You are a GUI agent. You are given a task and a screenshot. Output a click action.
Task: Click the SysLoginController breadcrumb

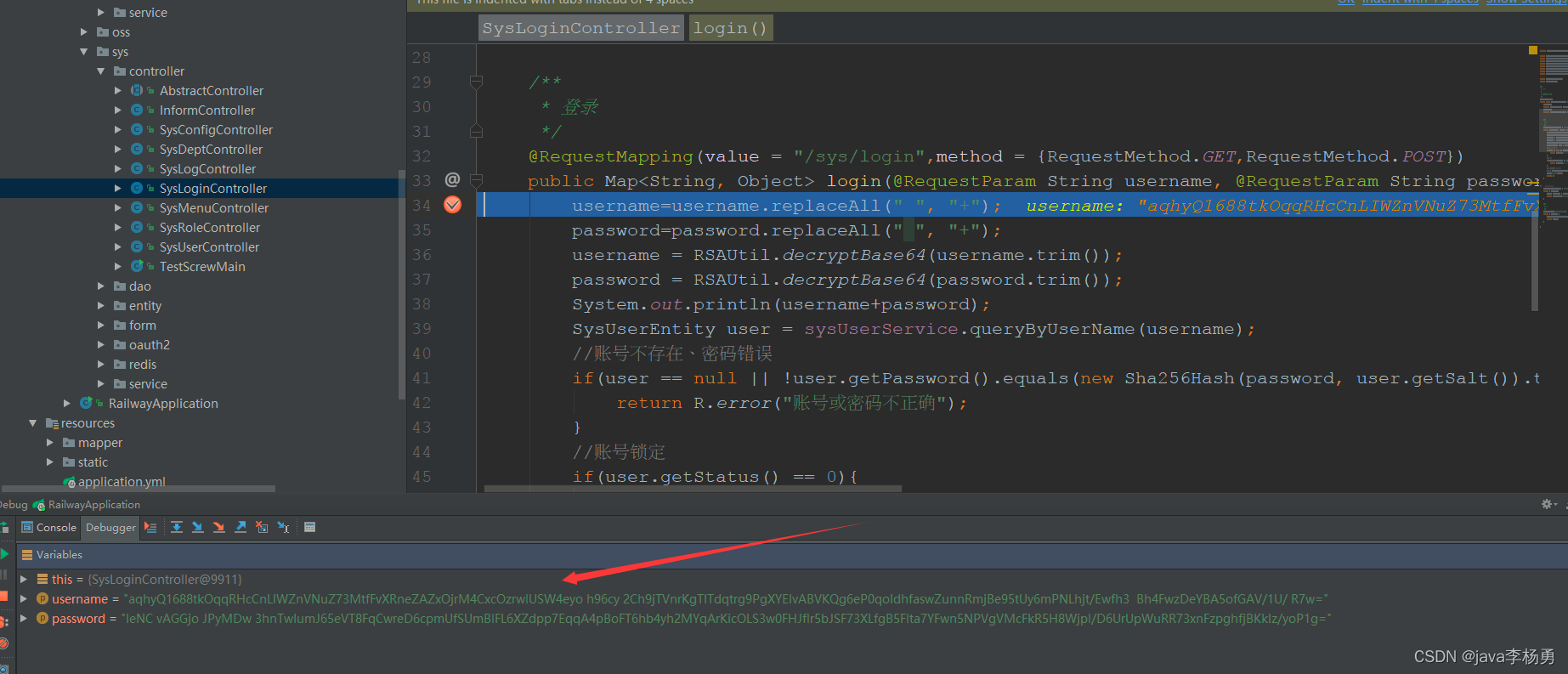click(x=581, y=28)
